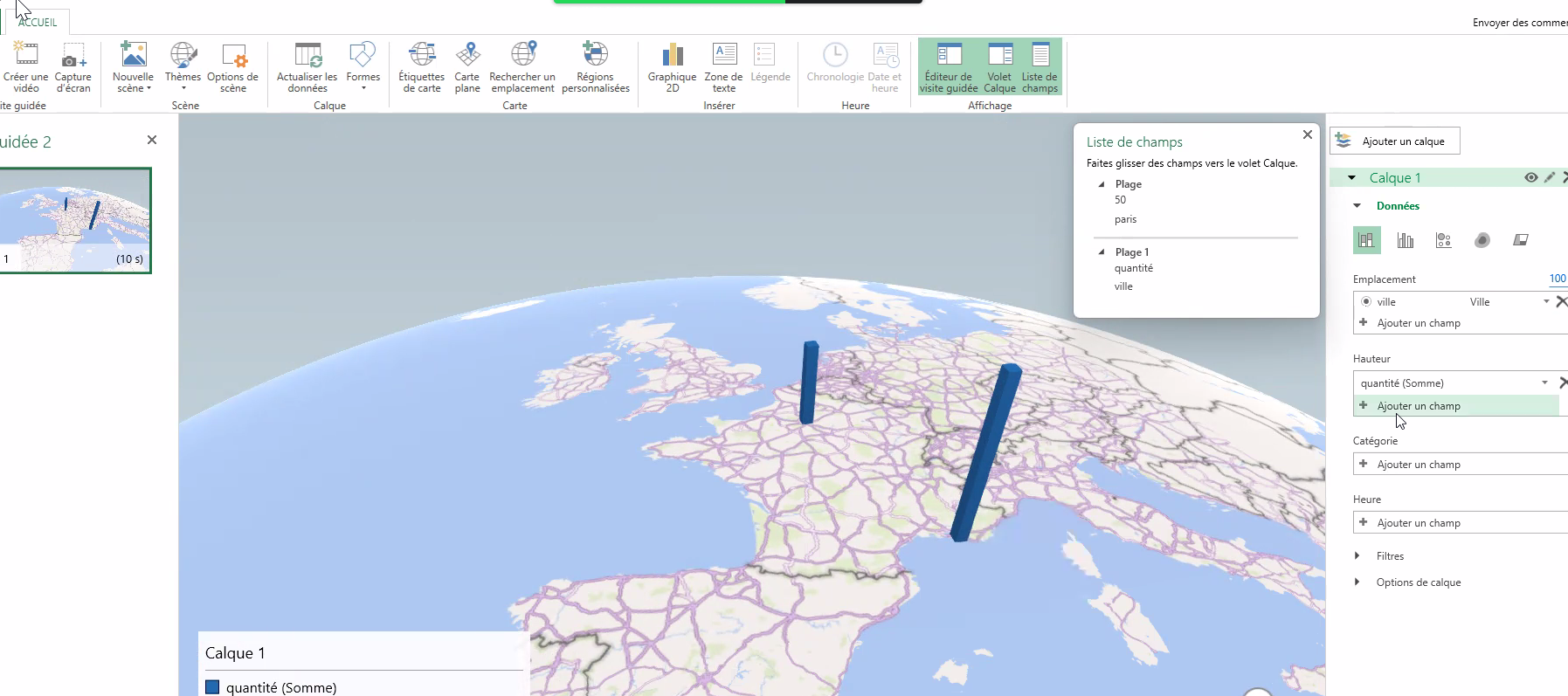Select stacked column chart type
This screenshot has height=696, width=1568.
click(x=1367, y=240)
